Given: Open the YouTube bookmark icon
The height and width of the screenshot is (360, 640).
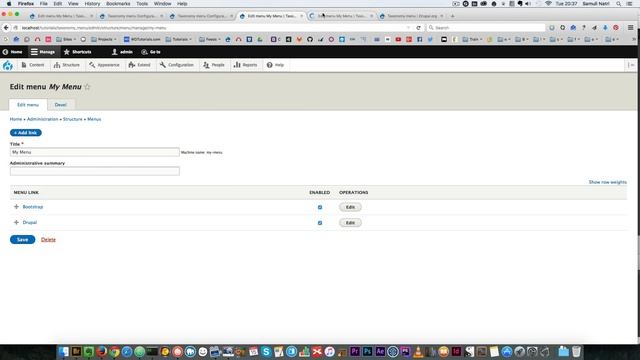Looking at the screenshot, I should click(x=398, y=40).
